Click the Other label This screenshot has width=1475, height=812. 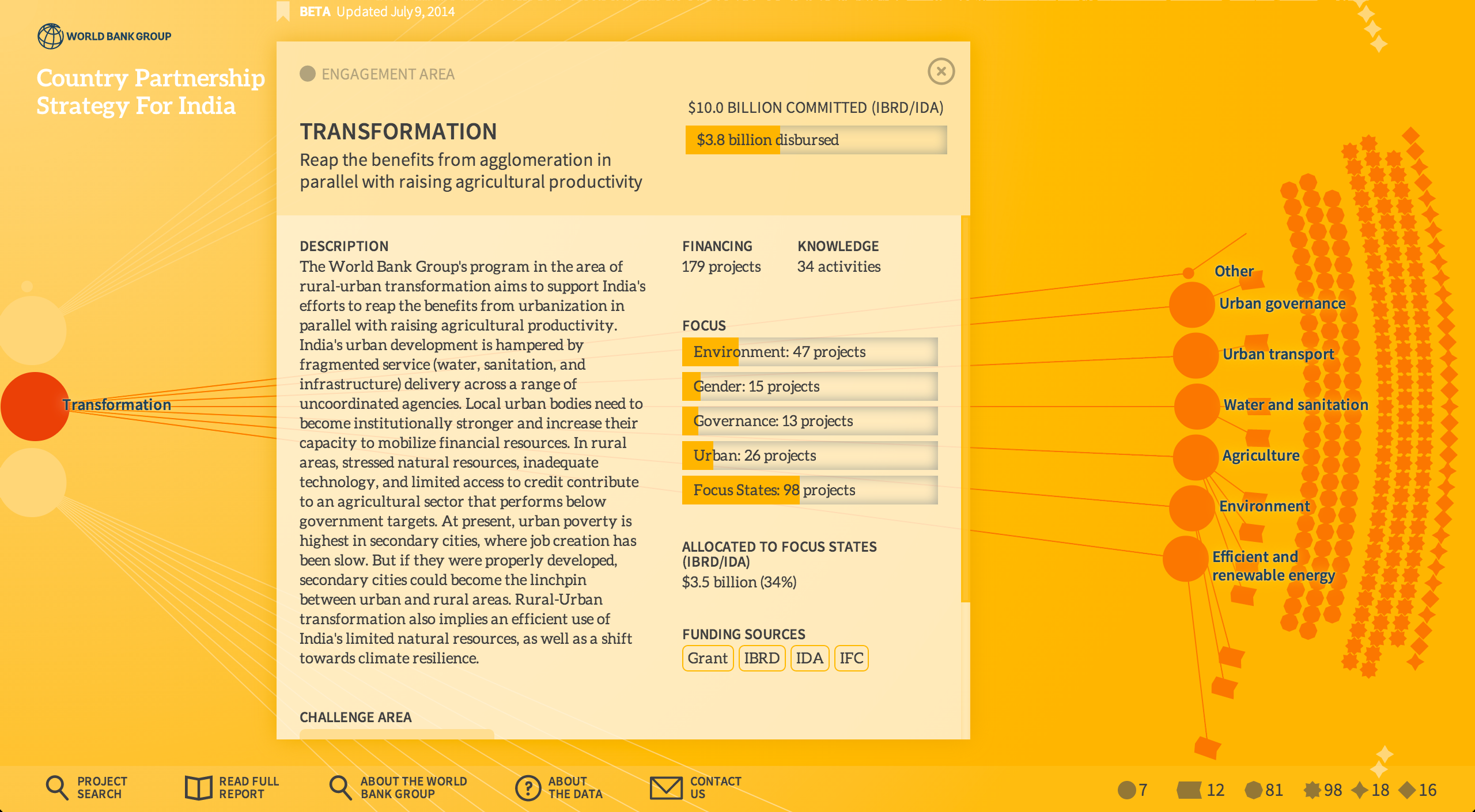pos(1234,271)
